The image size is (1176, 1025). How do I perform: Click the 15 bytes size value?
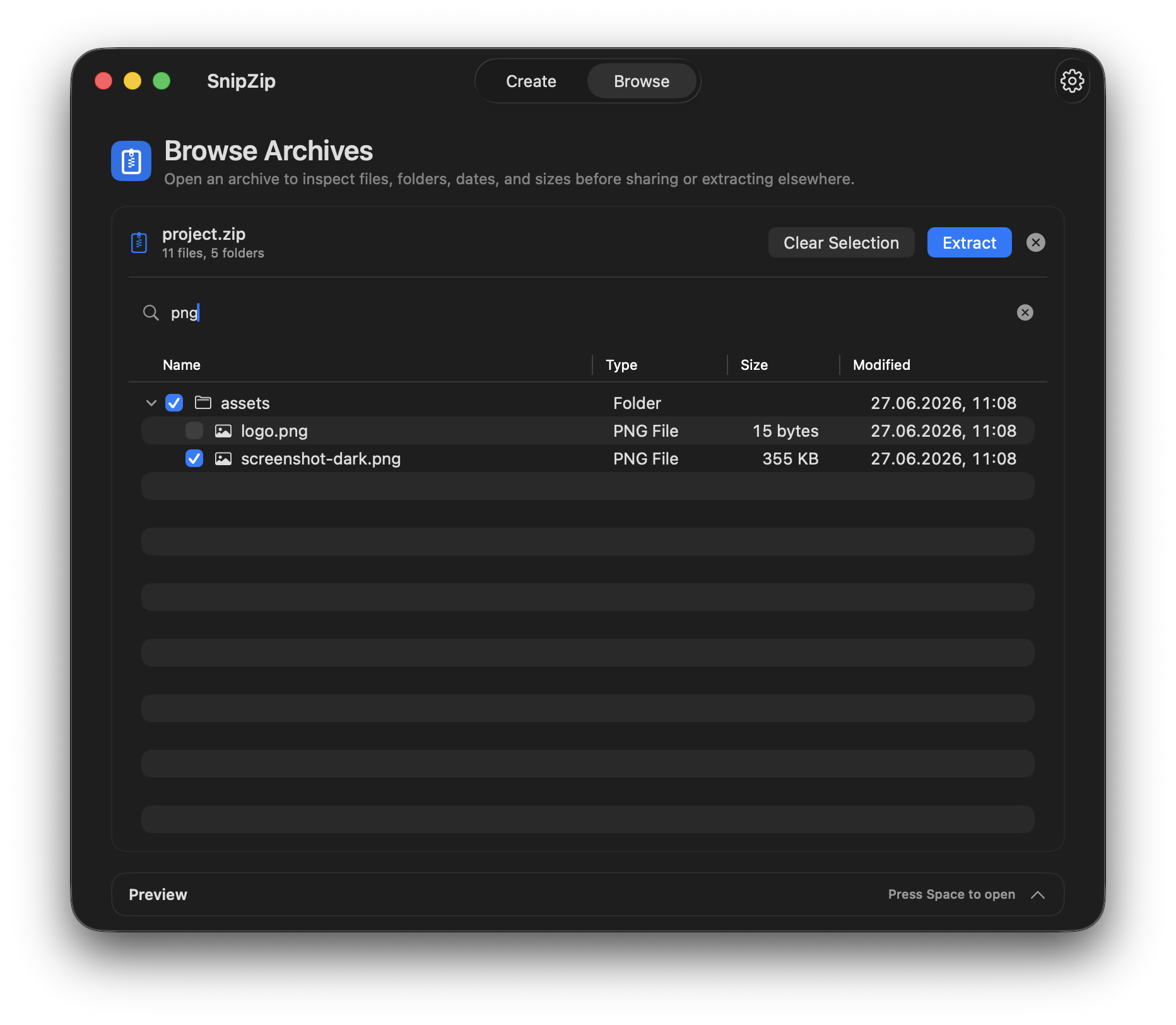pyautogui.click(x=785, y=431)
